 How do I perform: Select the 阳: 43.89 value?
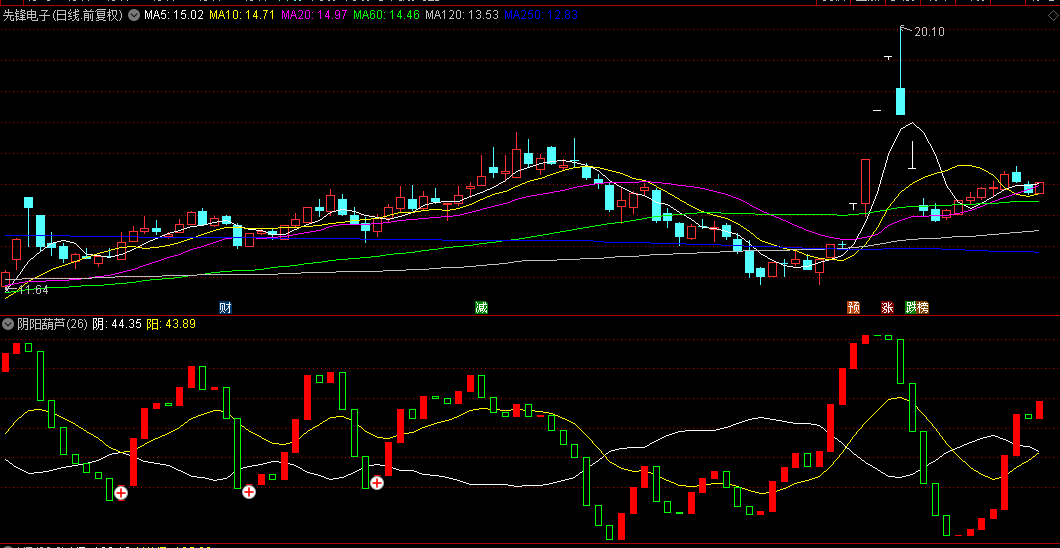[x=171, y=324]
